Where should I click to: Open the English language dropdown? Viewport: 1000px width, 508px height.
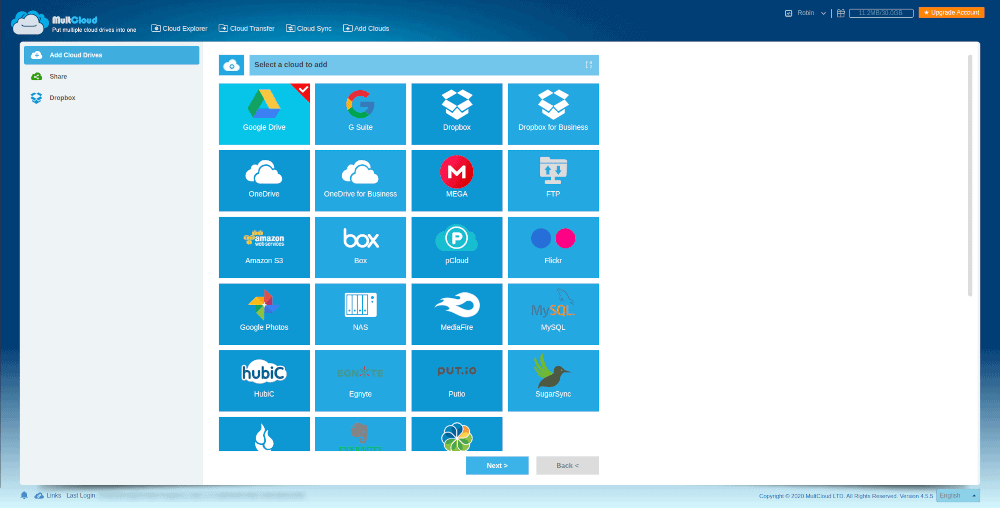click(957, 495)
